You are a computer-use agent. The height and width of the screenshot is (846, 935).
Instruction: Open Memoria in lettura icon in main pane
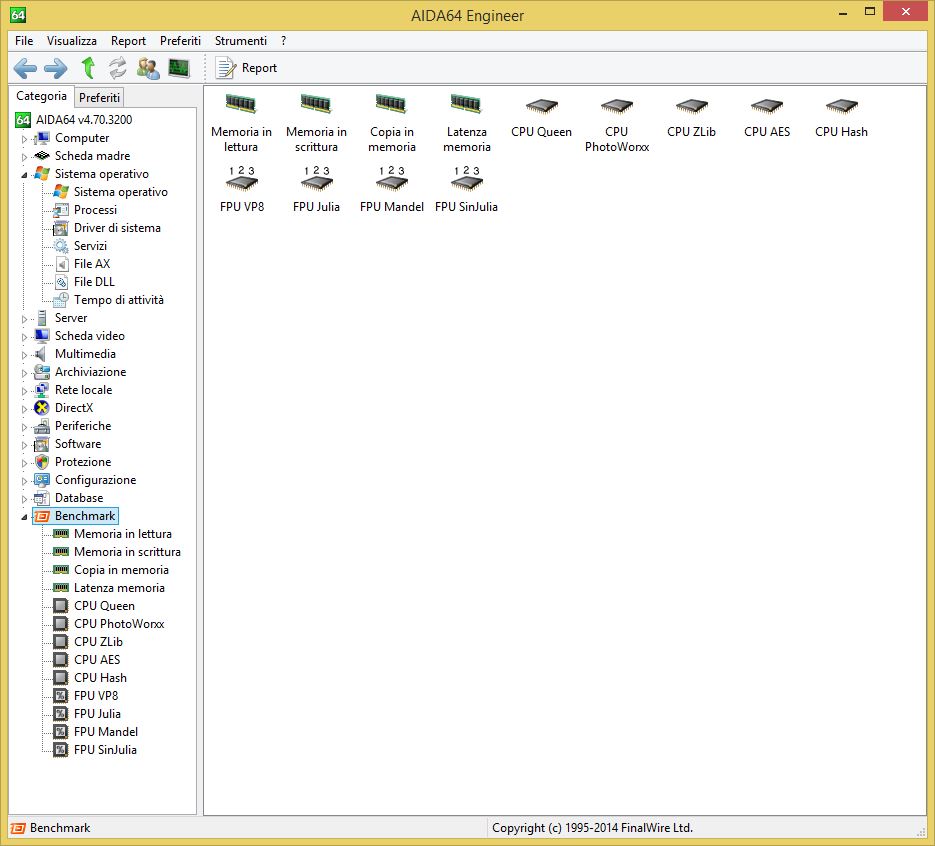click(241, 105)
